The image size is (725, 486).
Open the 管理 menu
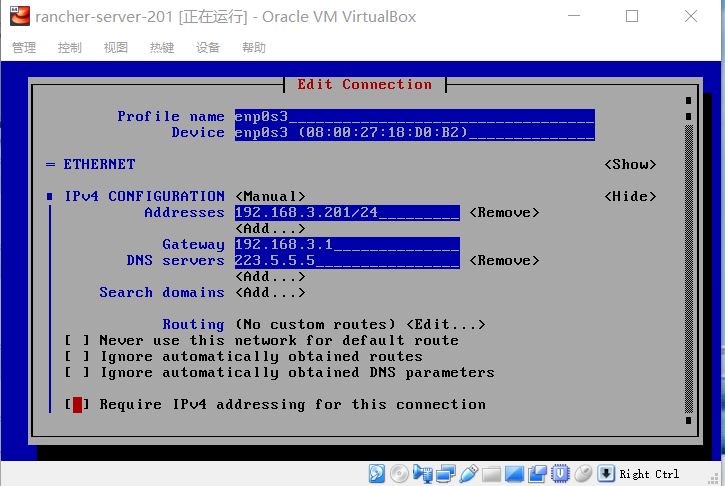[24, 48]
